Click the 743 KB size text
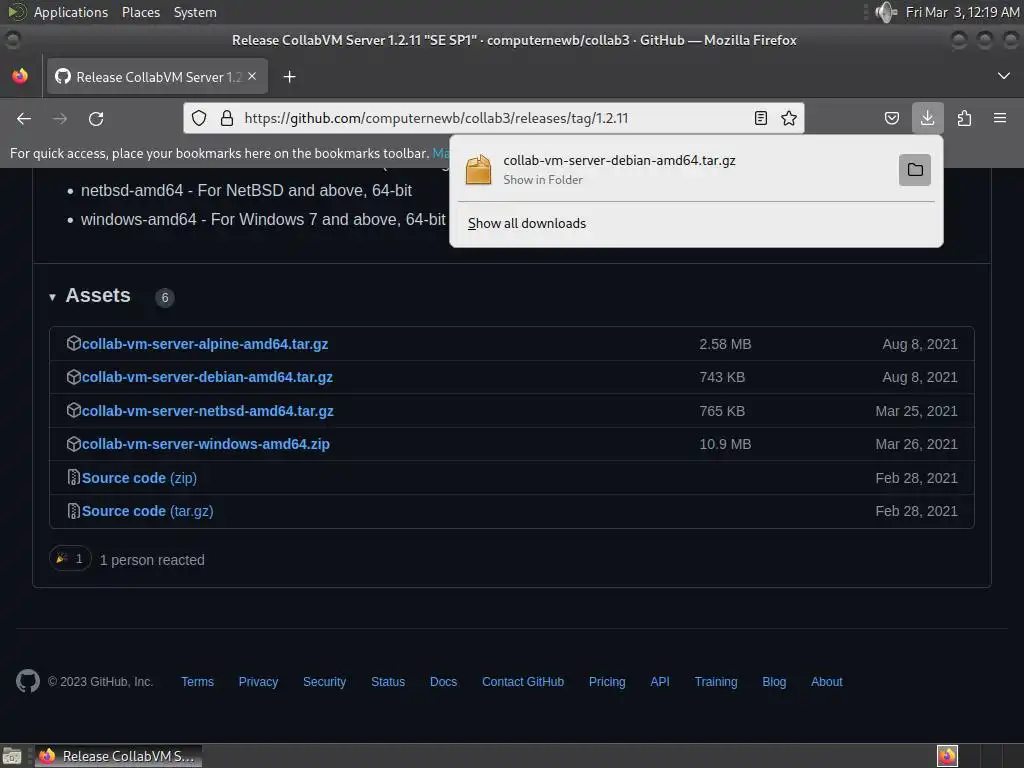 coord(722,377)
